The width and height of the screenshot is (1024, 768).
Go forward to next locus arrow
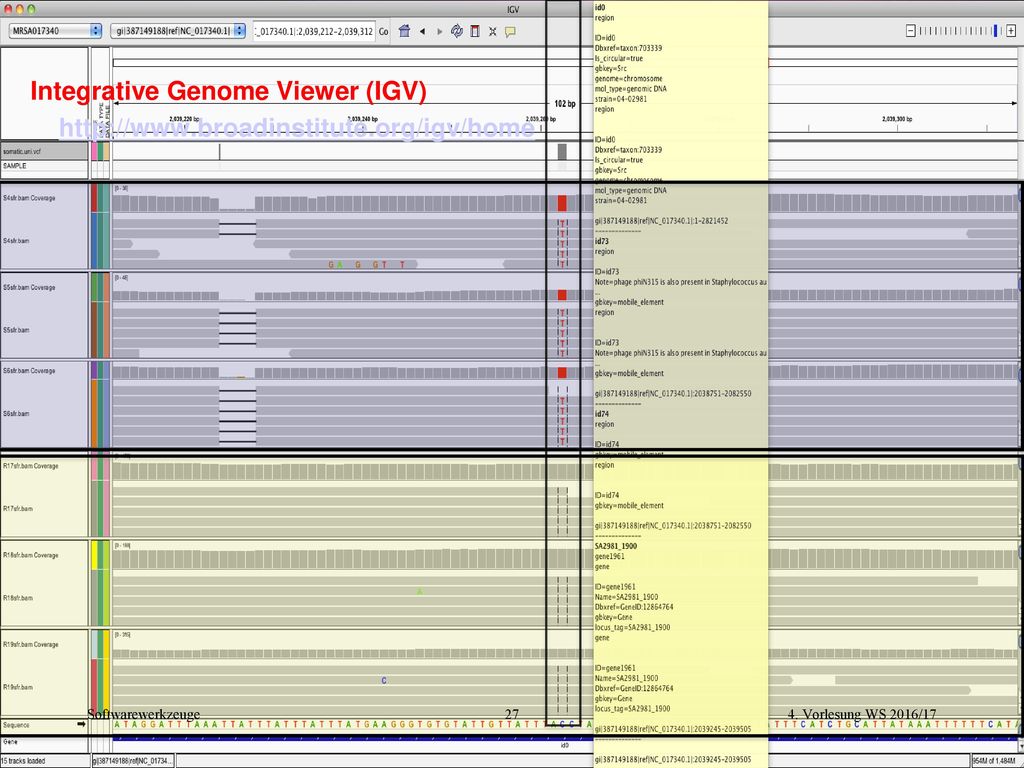tap(439, 31)
